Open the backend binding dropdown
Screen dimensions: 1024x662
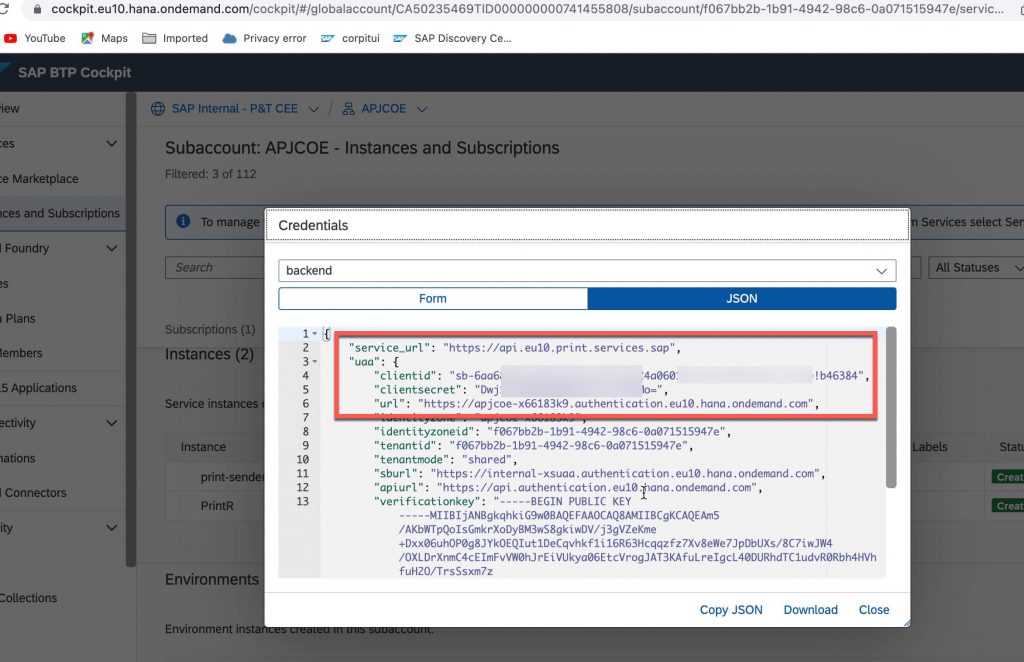(x=881, y=271)
